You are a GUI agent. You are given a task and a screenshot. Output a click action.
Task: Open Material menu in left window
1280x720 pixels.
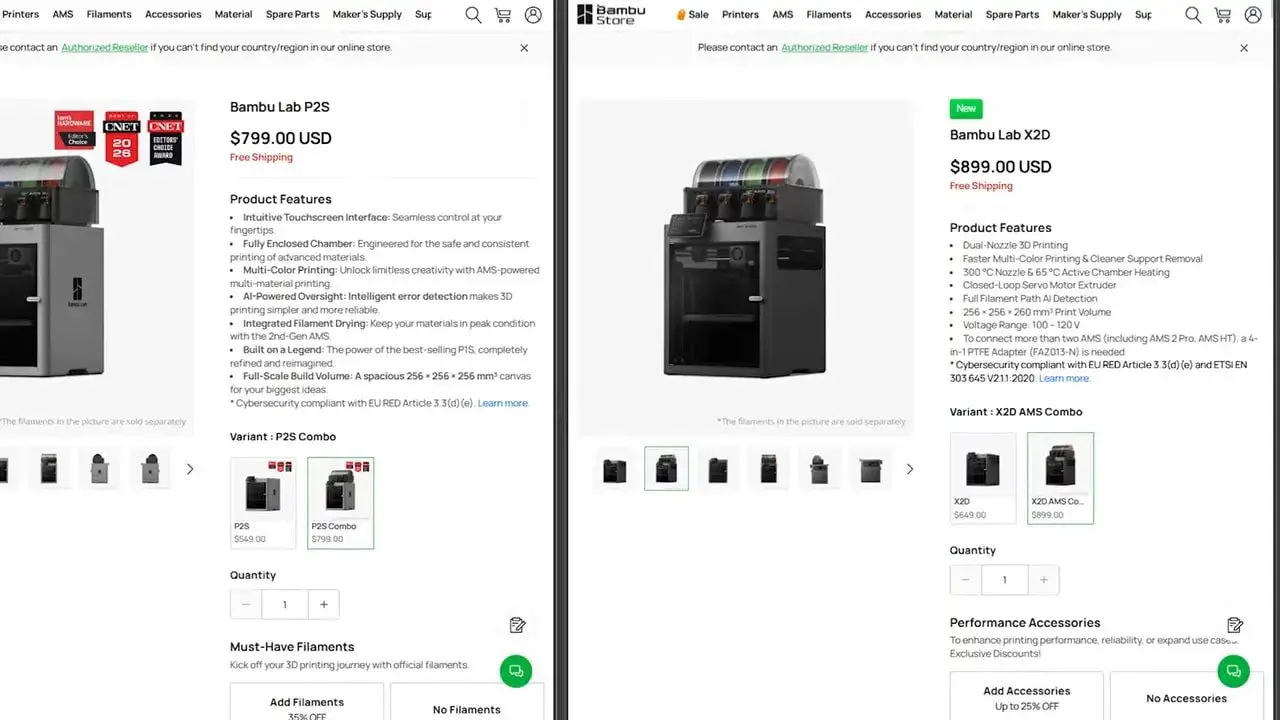point(233,15)
